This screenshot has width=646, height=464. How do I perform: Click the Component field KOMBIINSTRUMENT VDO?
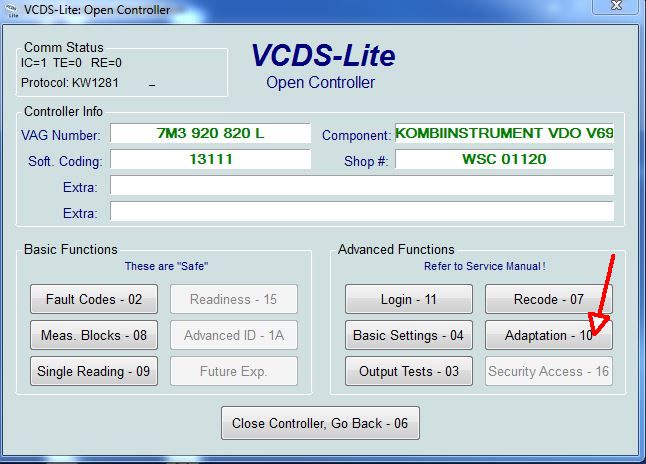click(x=504, y=133)
